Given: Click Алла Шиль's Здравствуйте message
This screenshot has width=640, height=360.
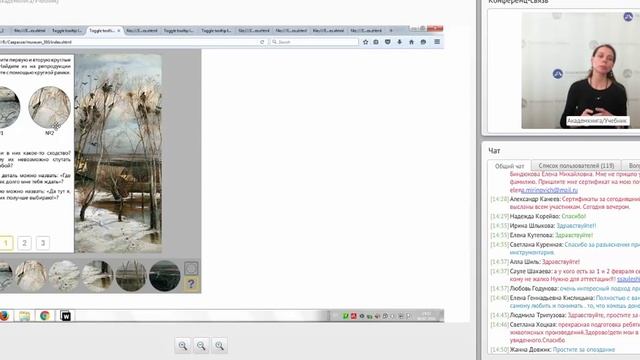Looking at the screenshot, I should coord(535,262).
